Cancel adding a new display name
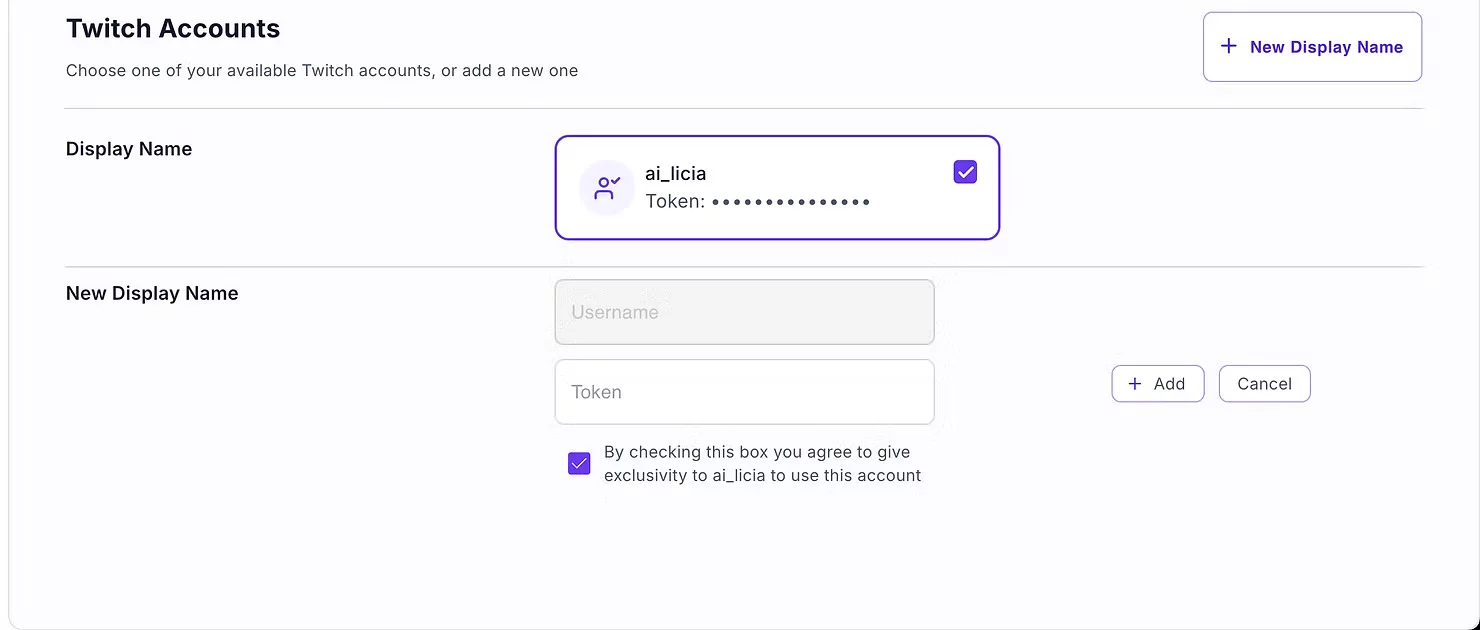Viewport: 1480px width, 630px height. (1264, 384)
